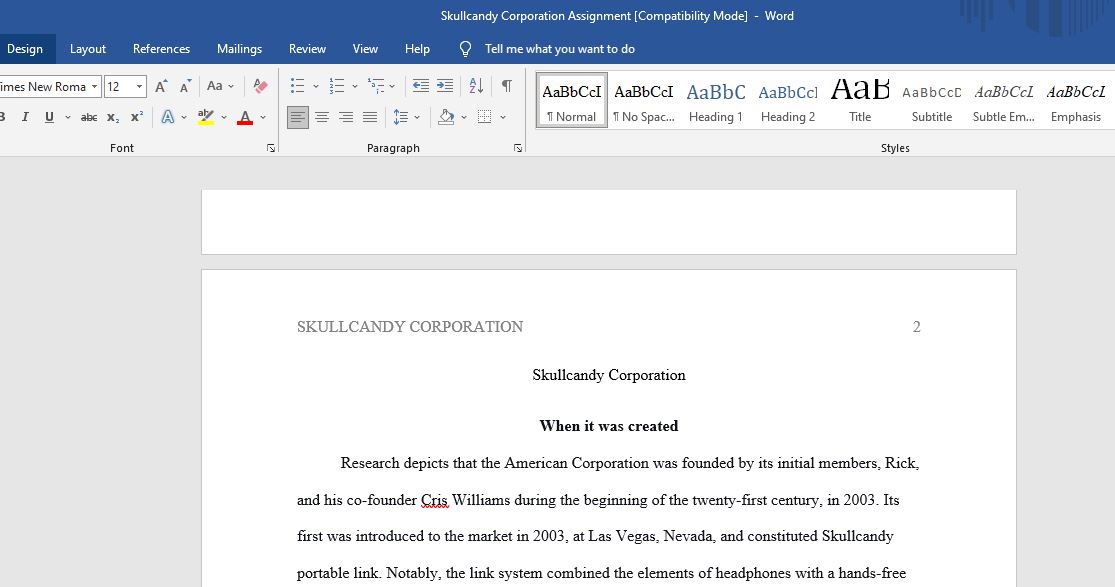This screenshot has width=1115, height=587.
Task: Center the paragraph text
Action: click(x=322, y=117)
